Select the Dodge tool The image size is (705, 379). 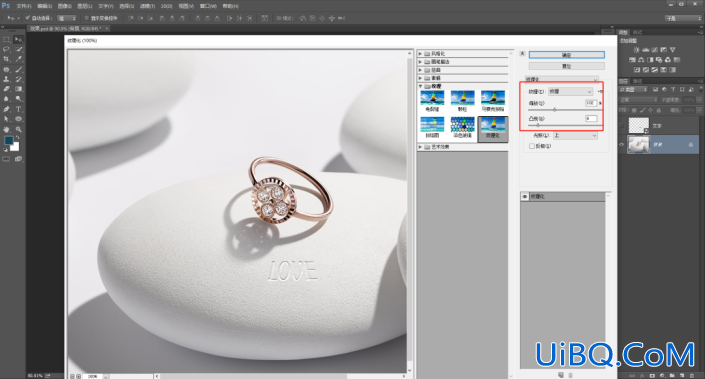click(18, 99)
